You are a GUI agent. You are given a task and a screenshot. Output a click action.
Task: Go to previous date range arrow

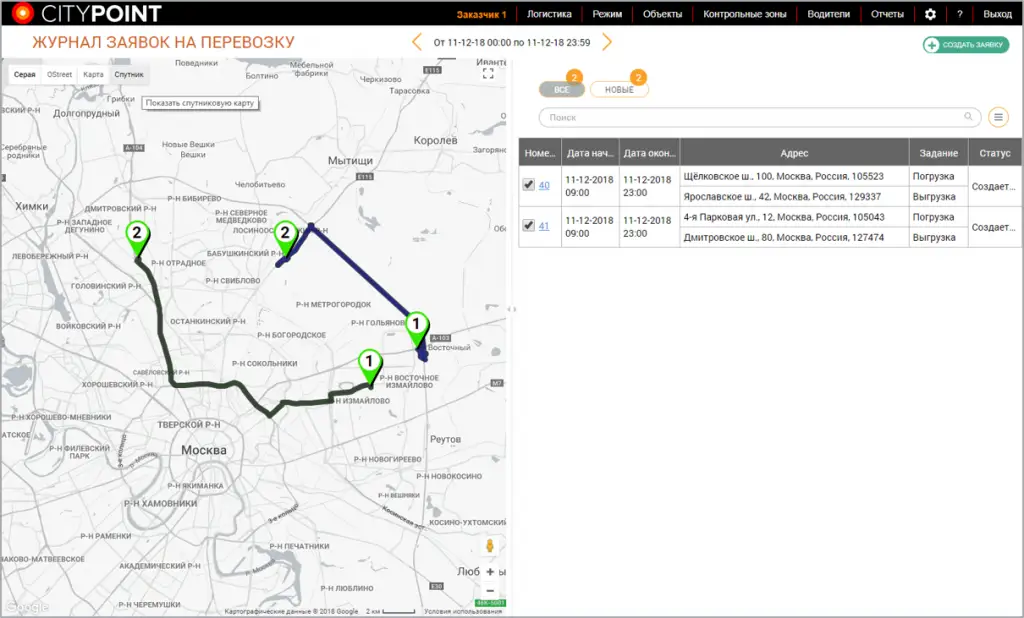pyautogui.click(x=417, y=42)
